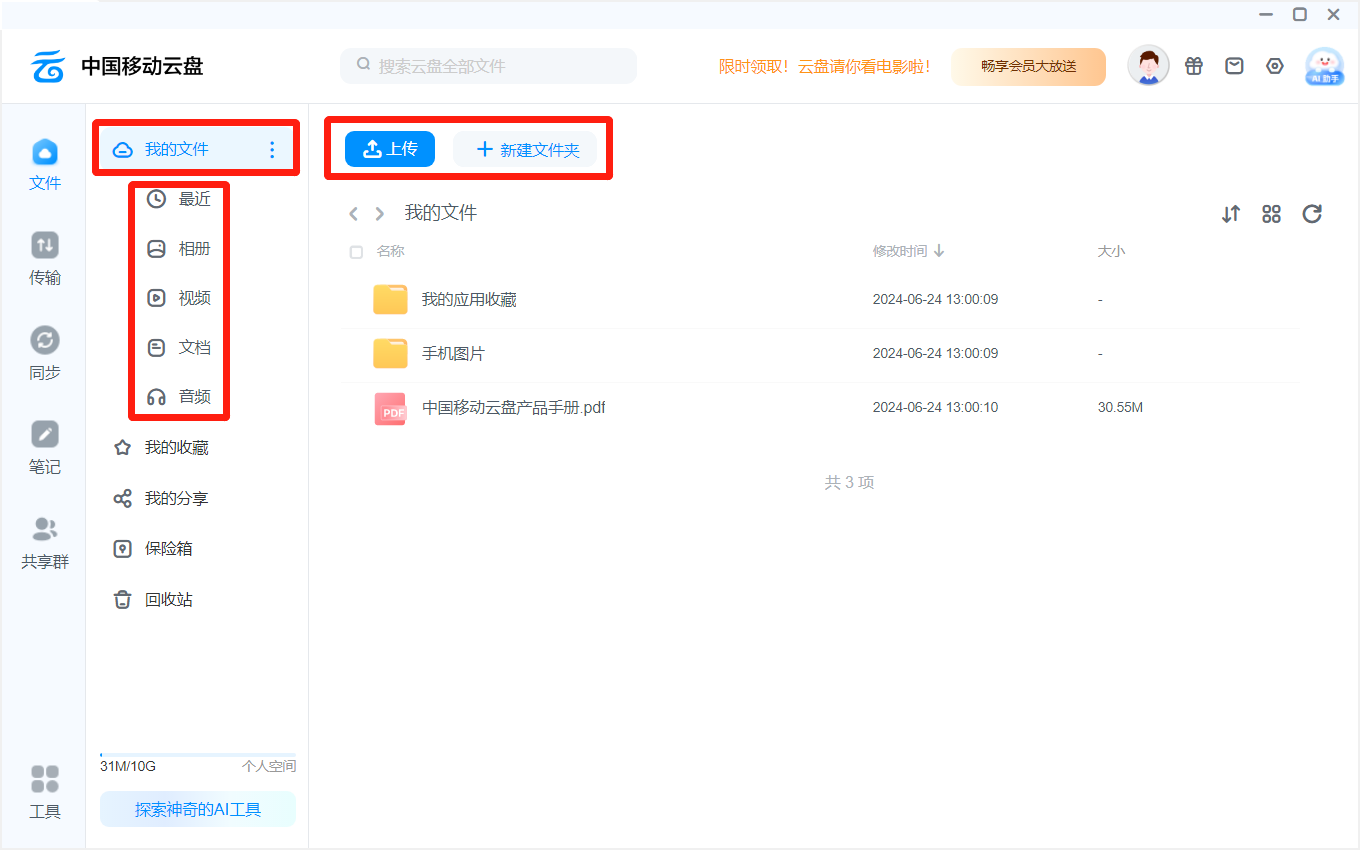Open 最近 recent files
This screenshot has height=850, width=1360.
179,199
